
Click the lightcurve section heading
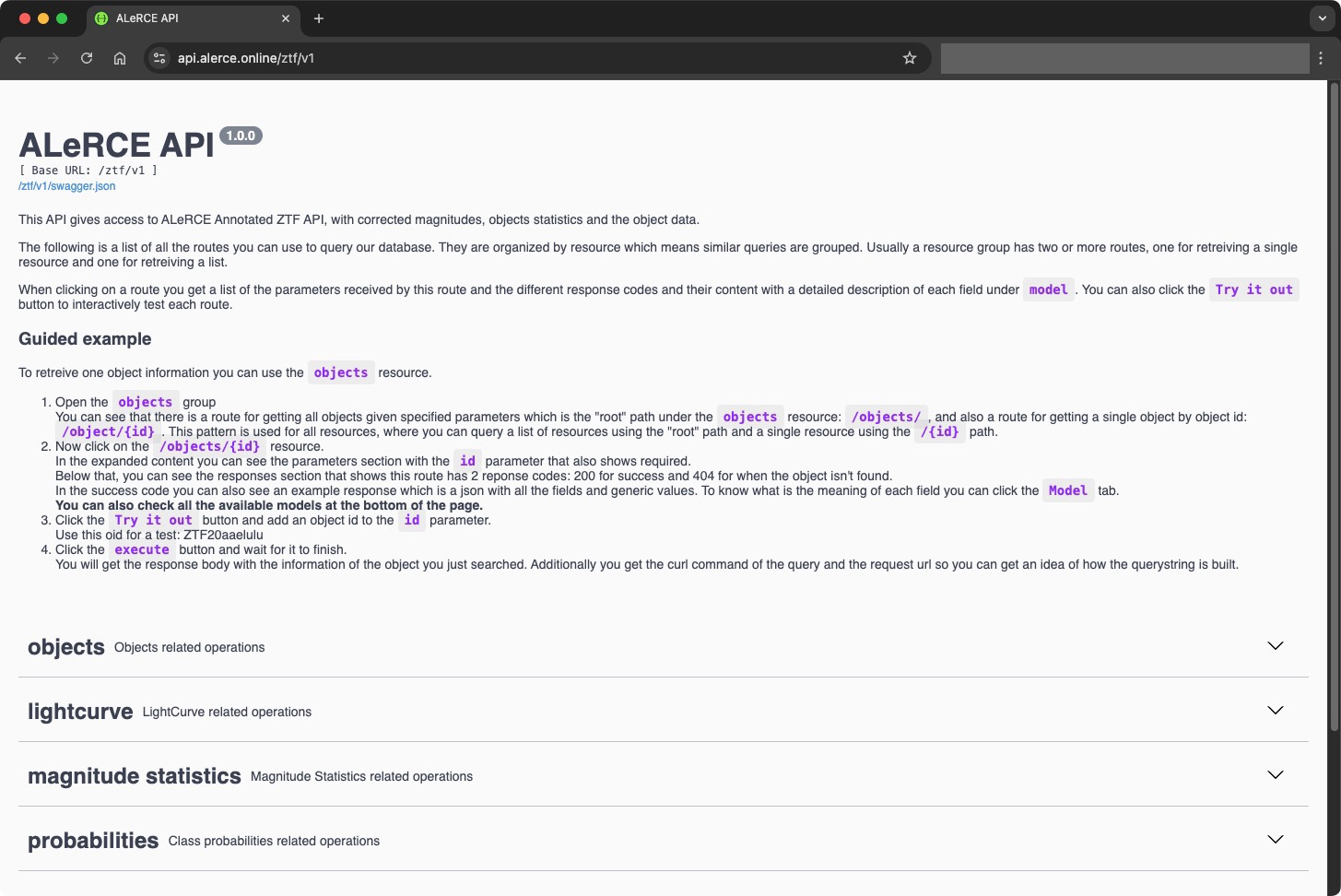80,712
